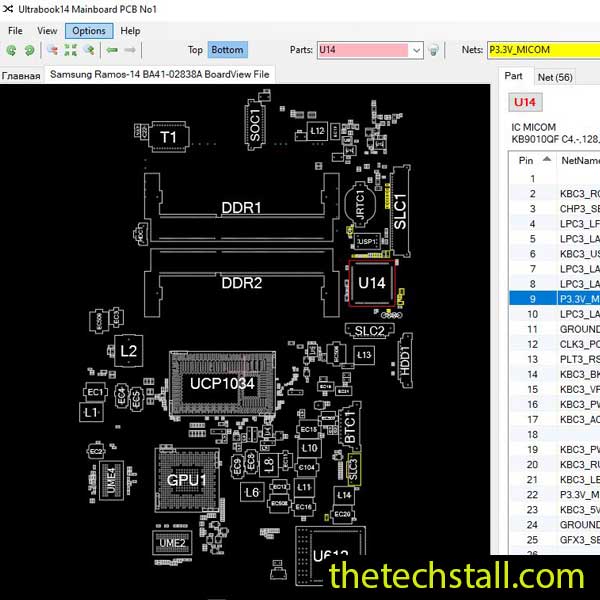Select pin 1 row in list
Image resolution: width=600 pixels, height=600 pixels.
pos(555,178)
